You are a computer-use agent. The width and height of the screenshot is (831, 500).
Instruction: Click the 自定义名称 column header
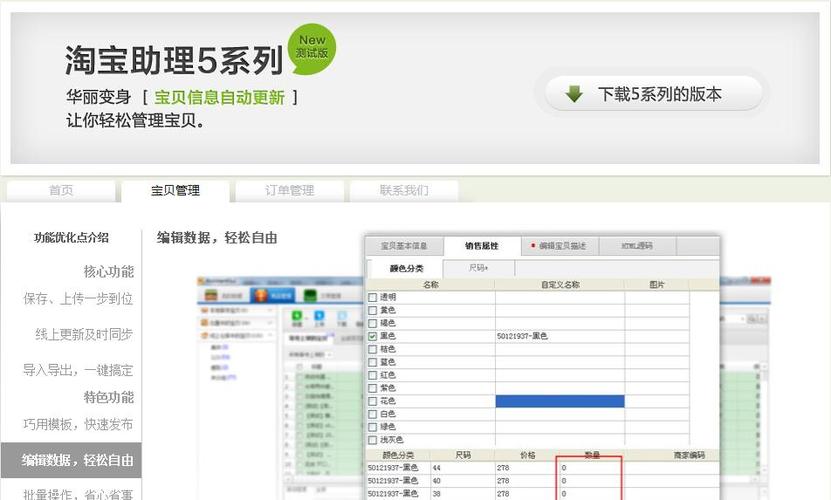(560, 285)
